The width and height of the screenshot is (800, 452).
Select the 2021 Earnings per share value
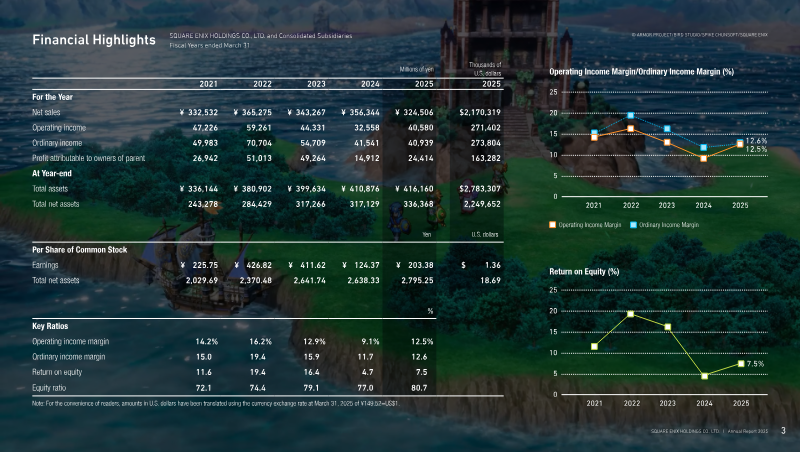point(199,265)
